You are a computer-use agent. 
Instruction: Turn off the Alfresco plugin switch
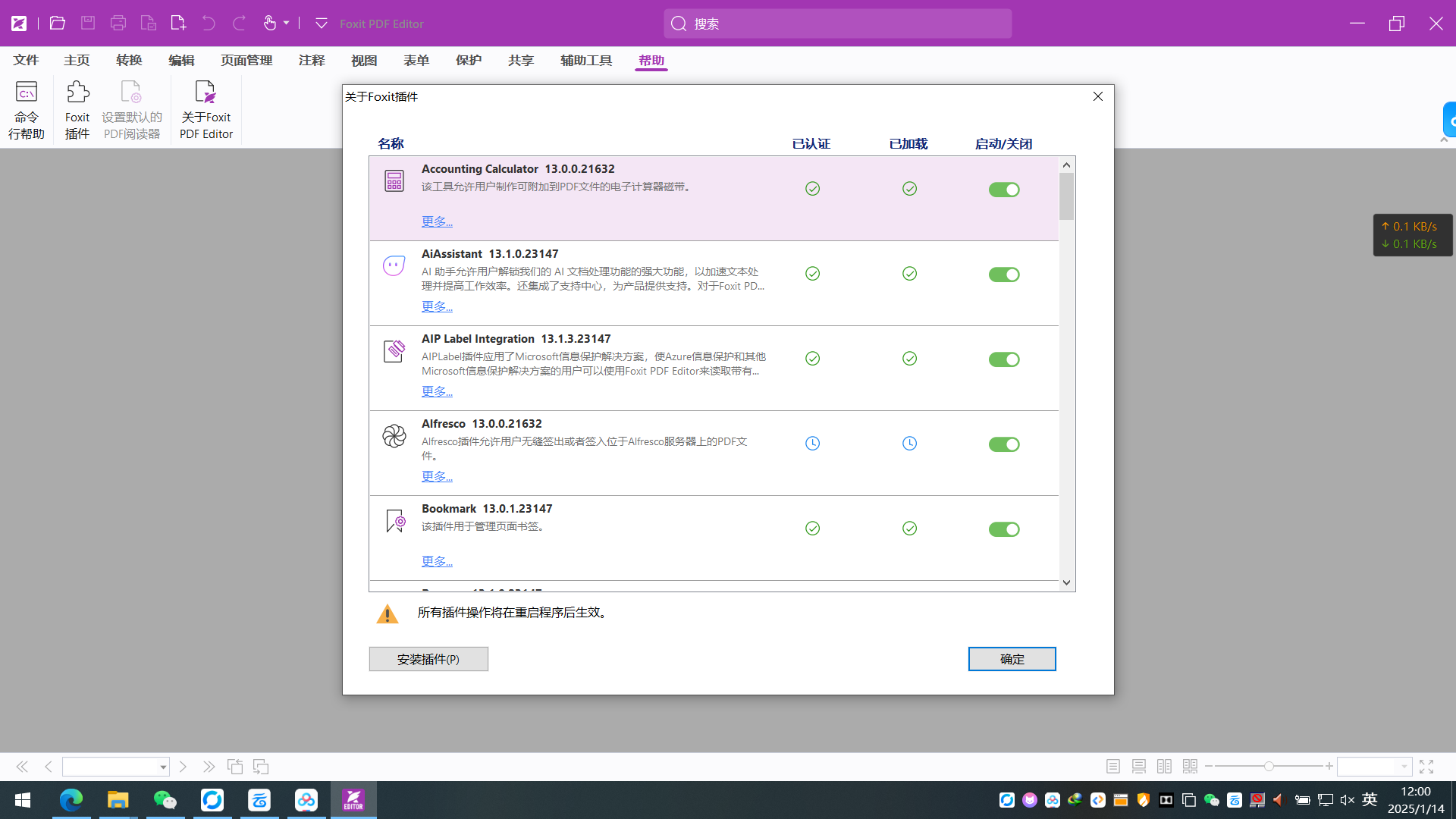tap(1004, 444)
